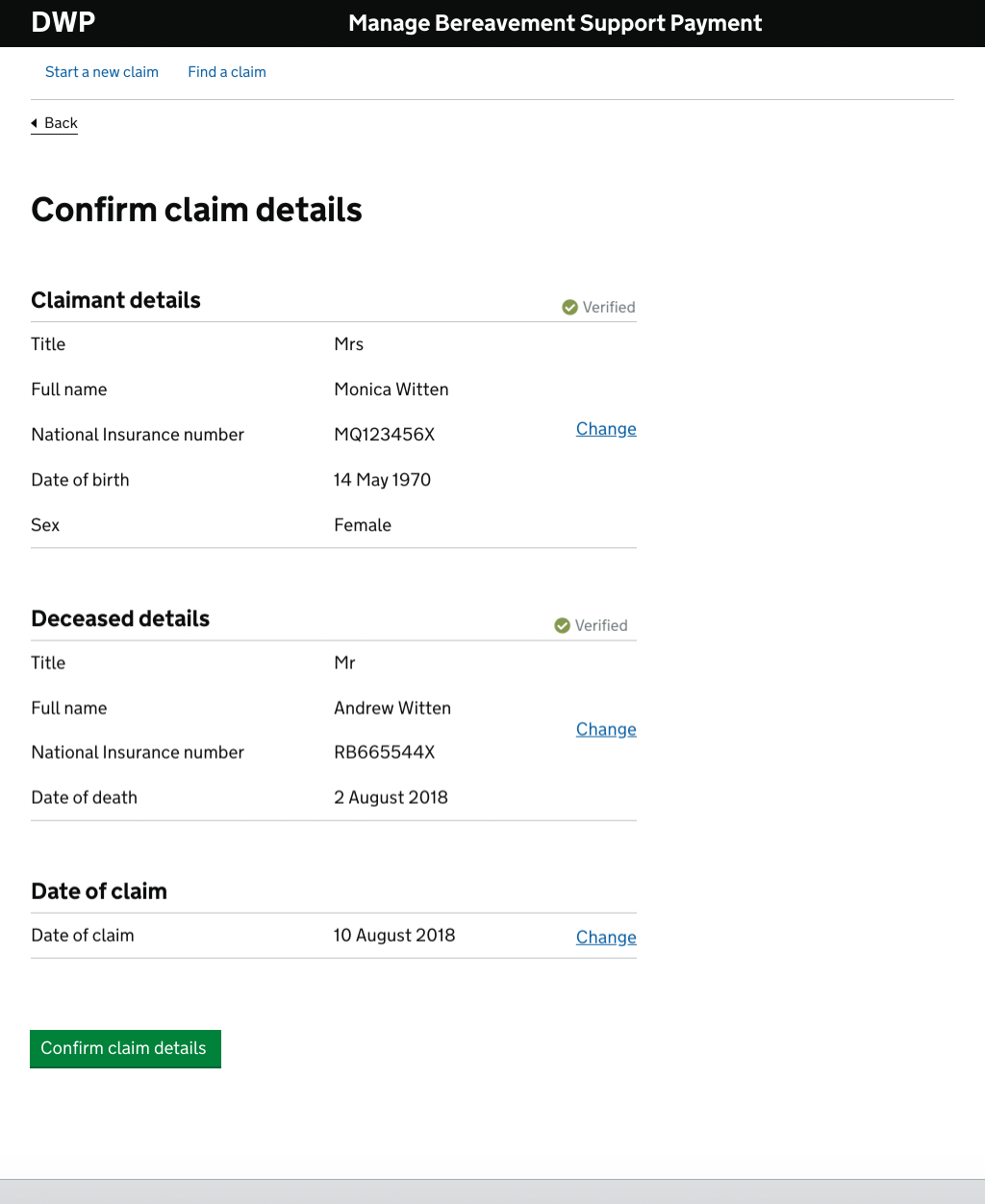
Task: Click the date of death 2 August 2018
Action: pyautogui.click(x=391, y=797)
